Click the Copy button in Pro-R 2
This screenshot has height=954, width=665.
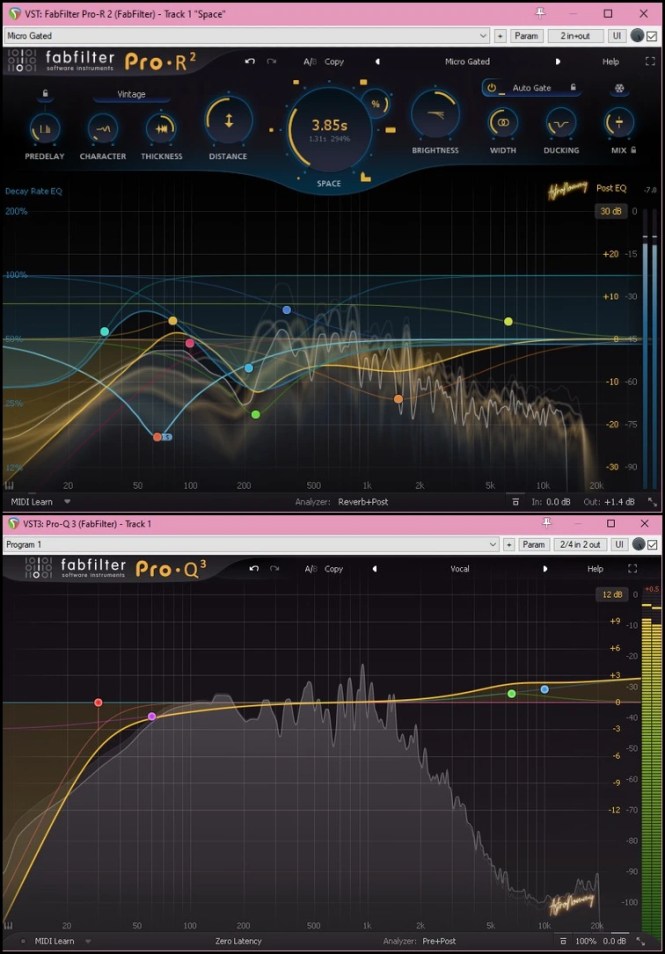[334, 62]
